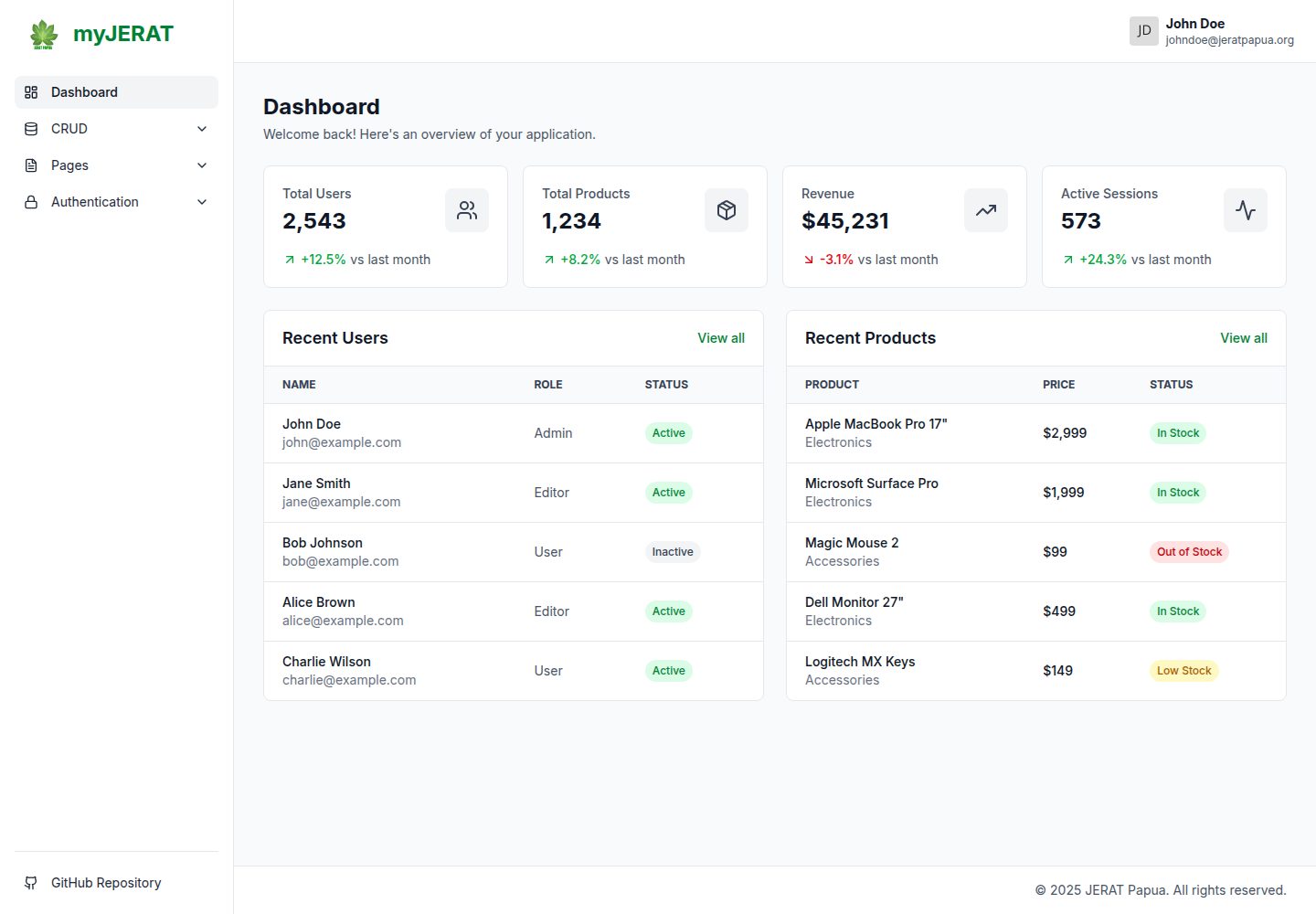
Task: Click the trending arrow icon on Revenue card
Action: (986, 210)
